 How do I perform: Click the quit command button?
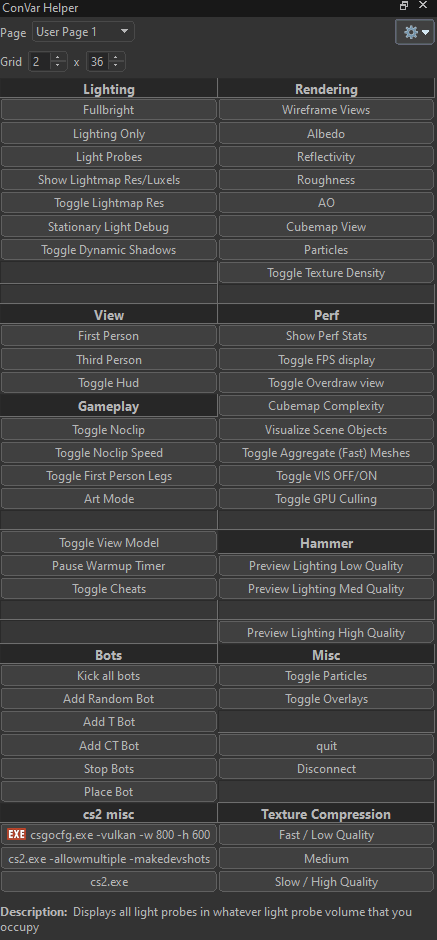326,745
